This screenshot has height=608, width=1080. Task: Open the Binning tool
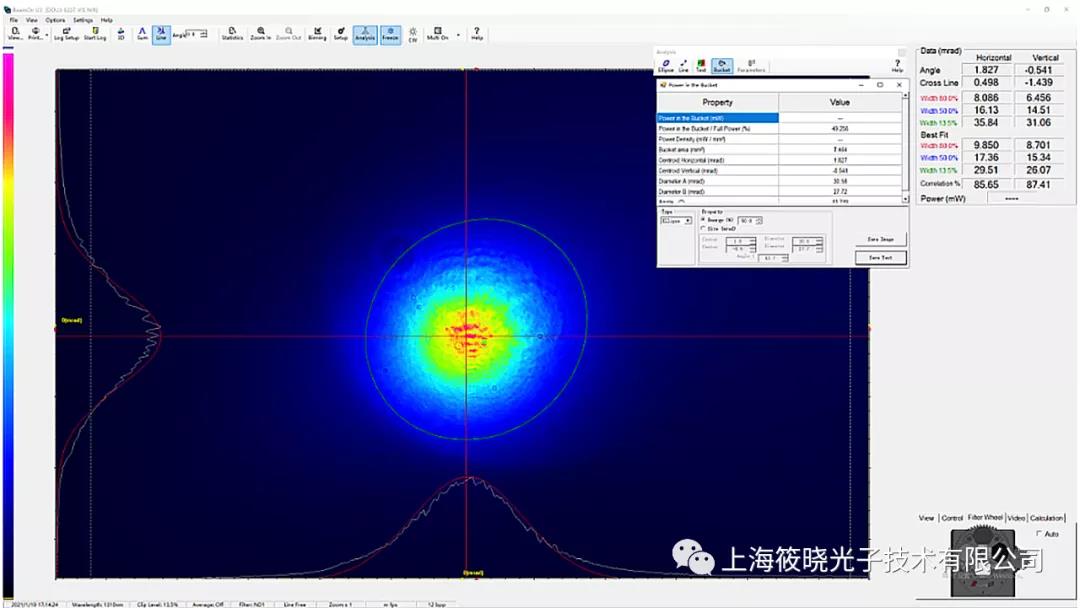[317, 34]
